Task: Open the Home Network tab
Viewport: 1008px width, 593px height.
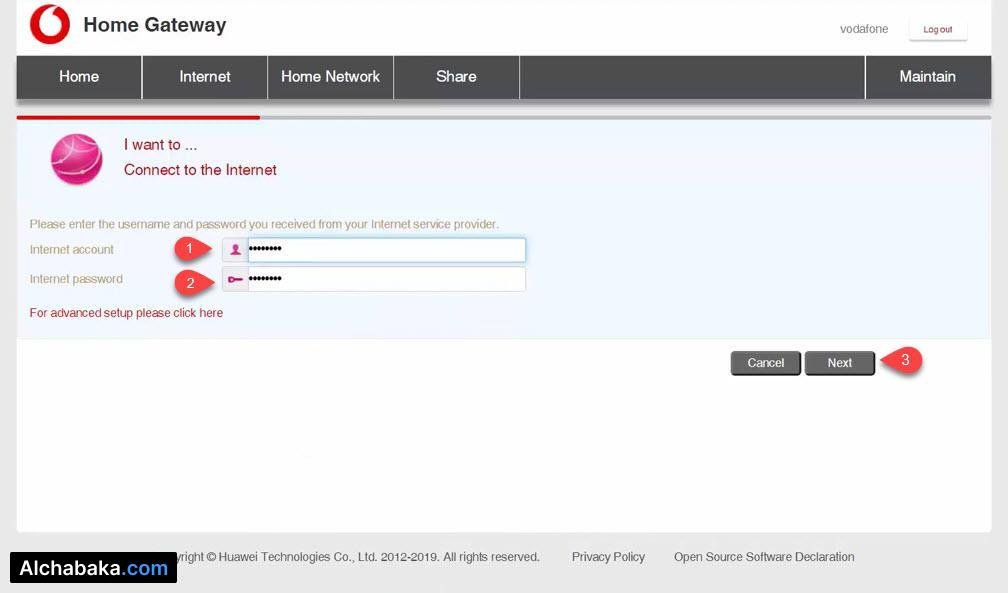Action: click(x=330, y=76)
